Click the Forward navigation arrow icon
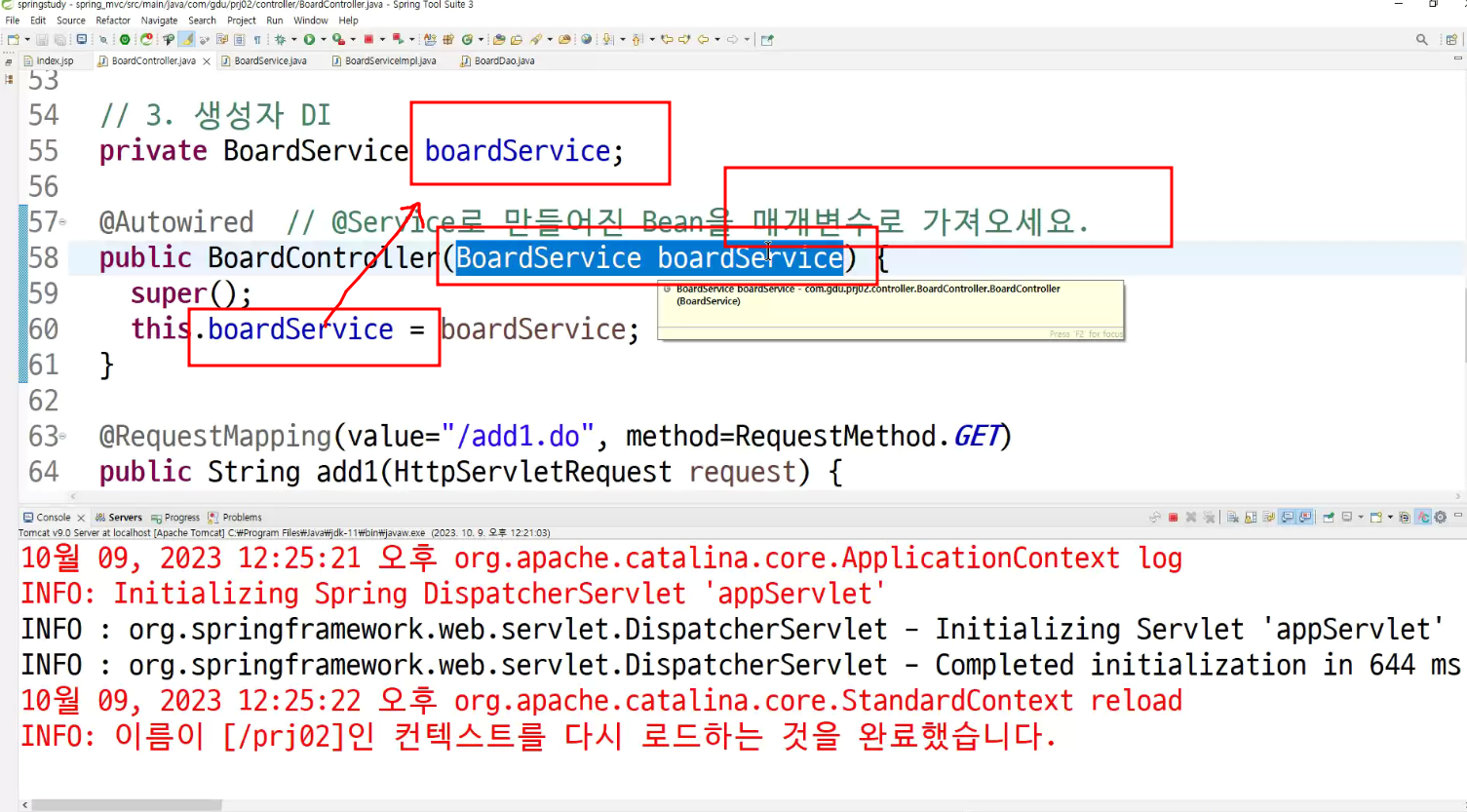Image resolution: width=1467 pixels, height=812 pixels. pos(732,40)
